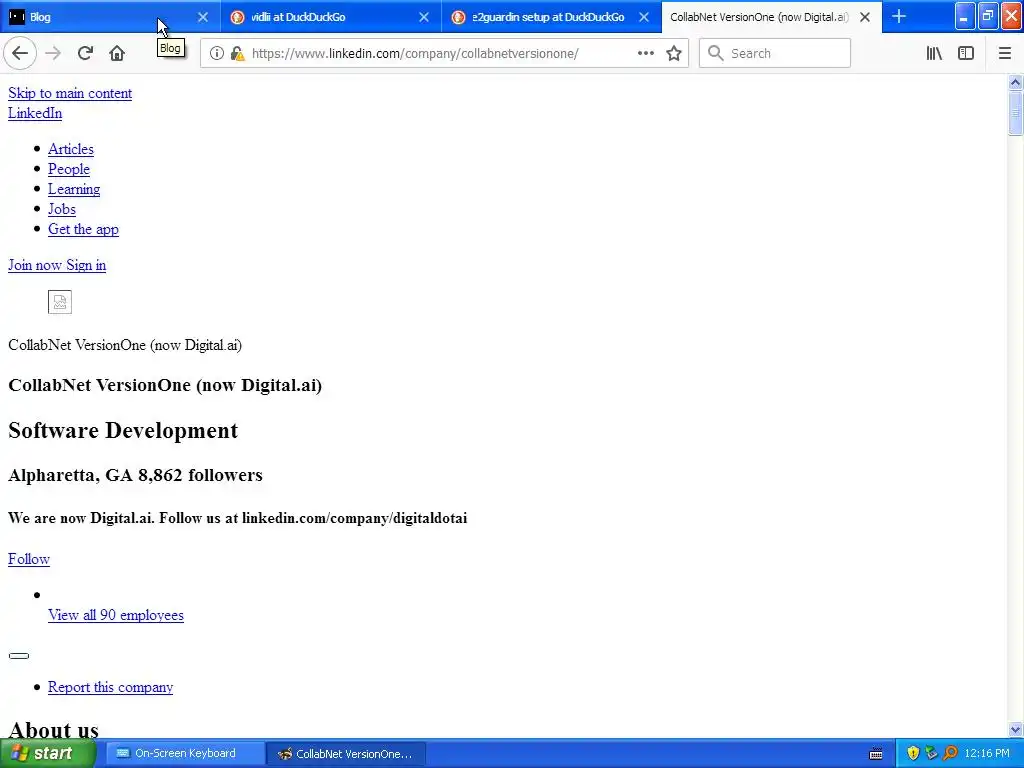Viewport: 1024px width, 768px height.
Task: Toggle the sidebar view icon
Action: (x=966, y=53)
